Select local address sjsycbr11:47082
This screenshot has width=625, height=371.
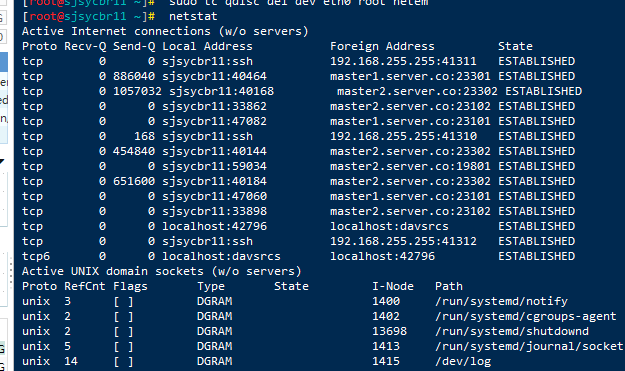click(214, 121)
